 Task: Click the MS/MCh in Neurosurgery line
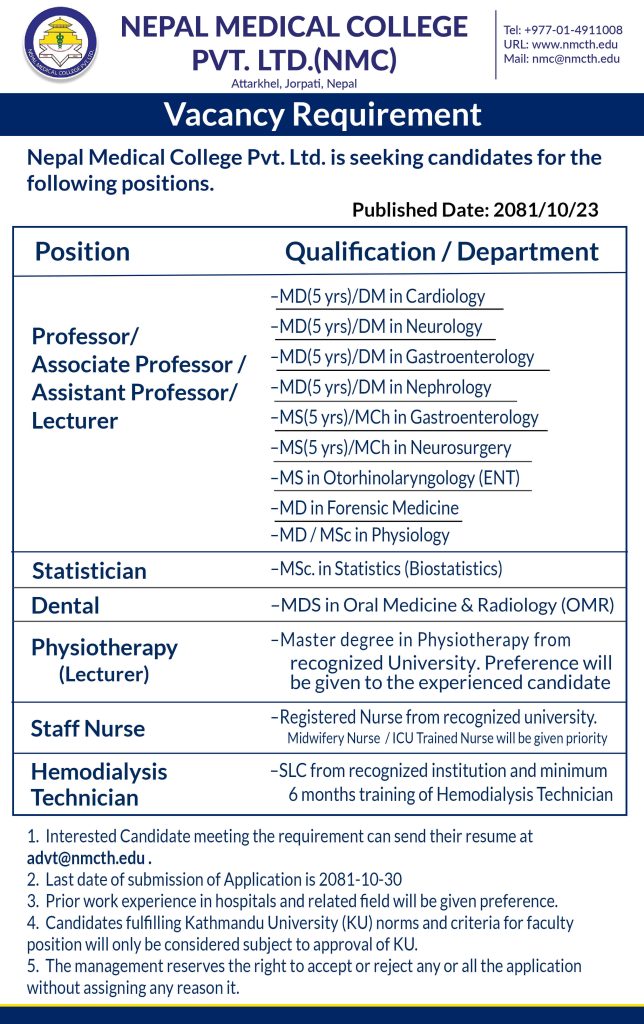tap(395, 448)
